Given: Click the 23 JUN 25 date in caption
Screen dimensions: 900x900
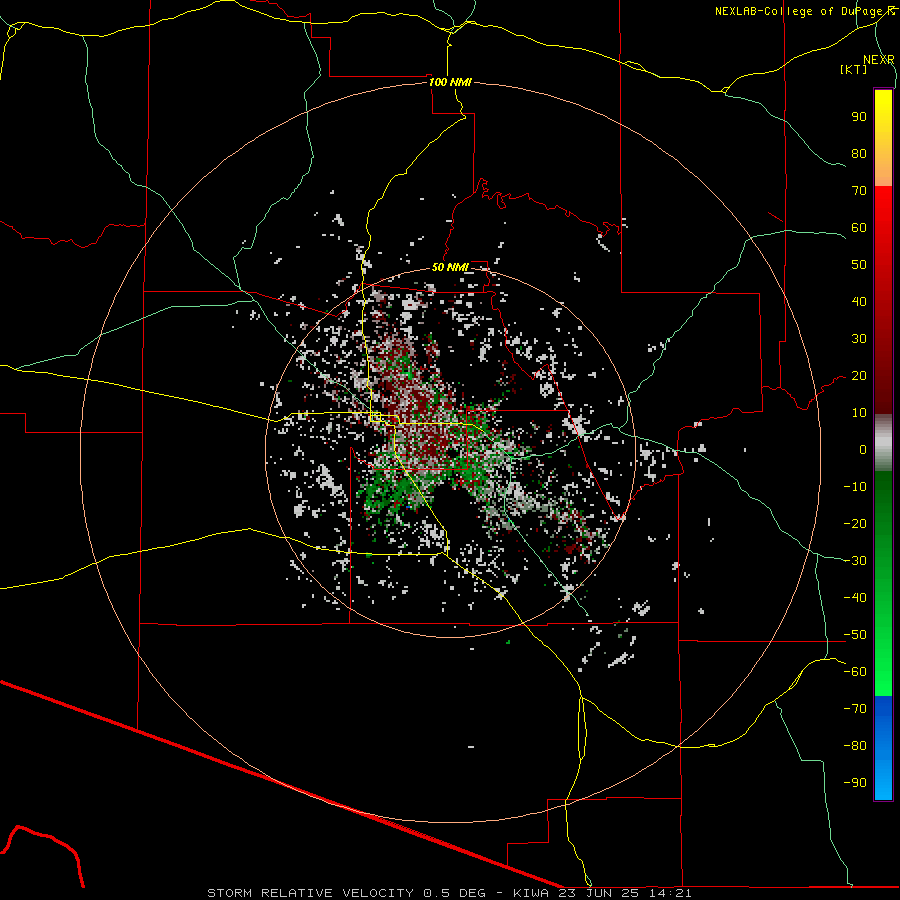Looking at the screenshot, I should [599, 893].
